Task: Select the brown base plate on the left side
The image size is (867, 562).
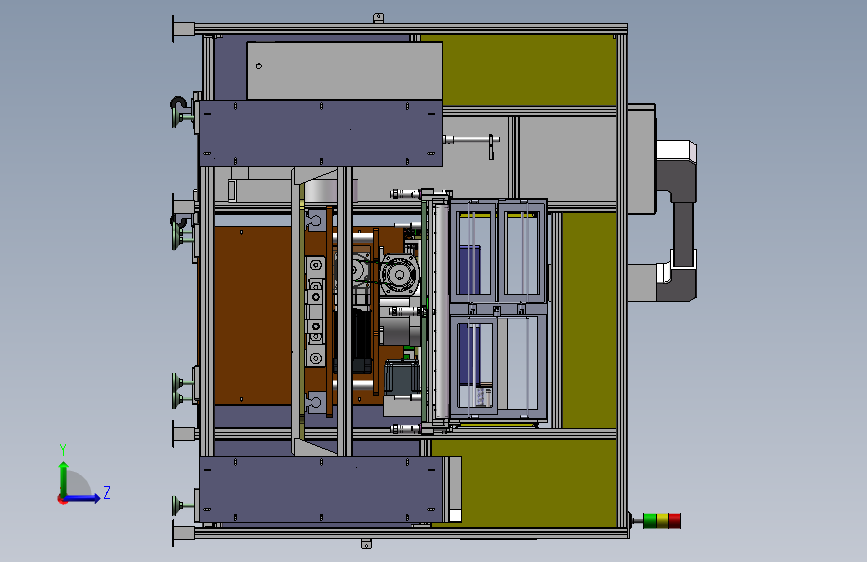Action: pyautogui.click(x=253, y=315)
